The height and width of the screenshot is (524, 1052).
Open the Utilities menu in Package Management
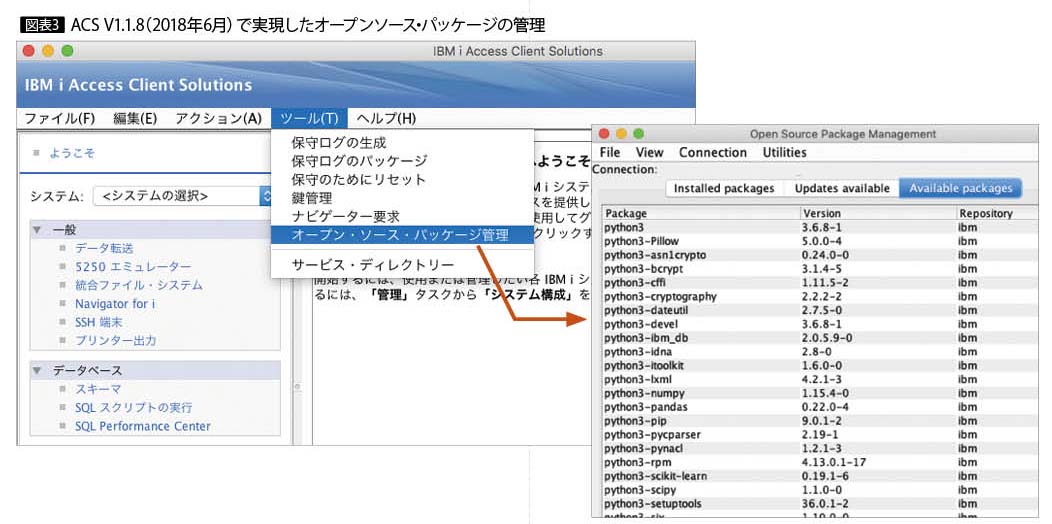click(x=784, y=153)
